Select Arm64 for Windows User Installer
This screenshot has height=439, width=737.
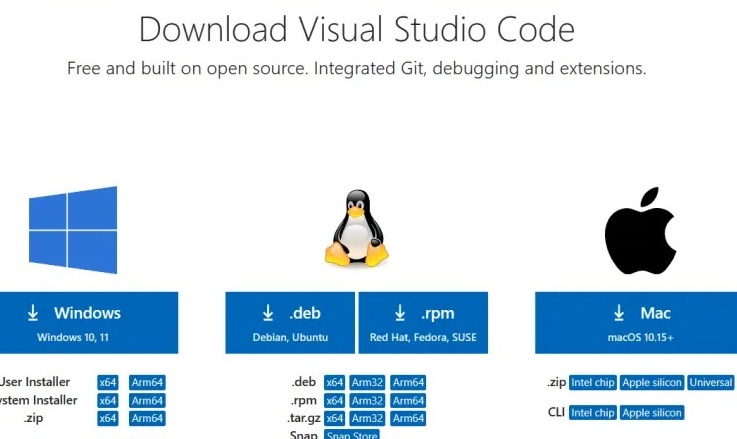[147, 383]
